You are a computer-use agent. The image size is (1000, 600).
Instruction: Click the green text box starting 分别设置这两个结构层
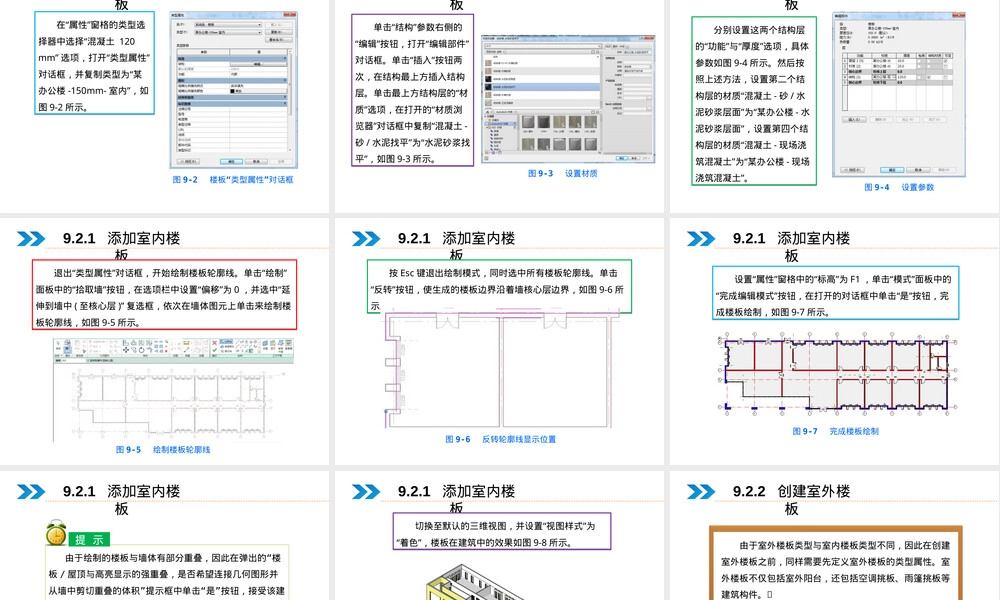click(754, 101)
